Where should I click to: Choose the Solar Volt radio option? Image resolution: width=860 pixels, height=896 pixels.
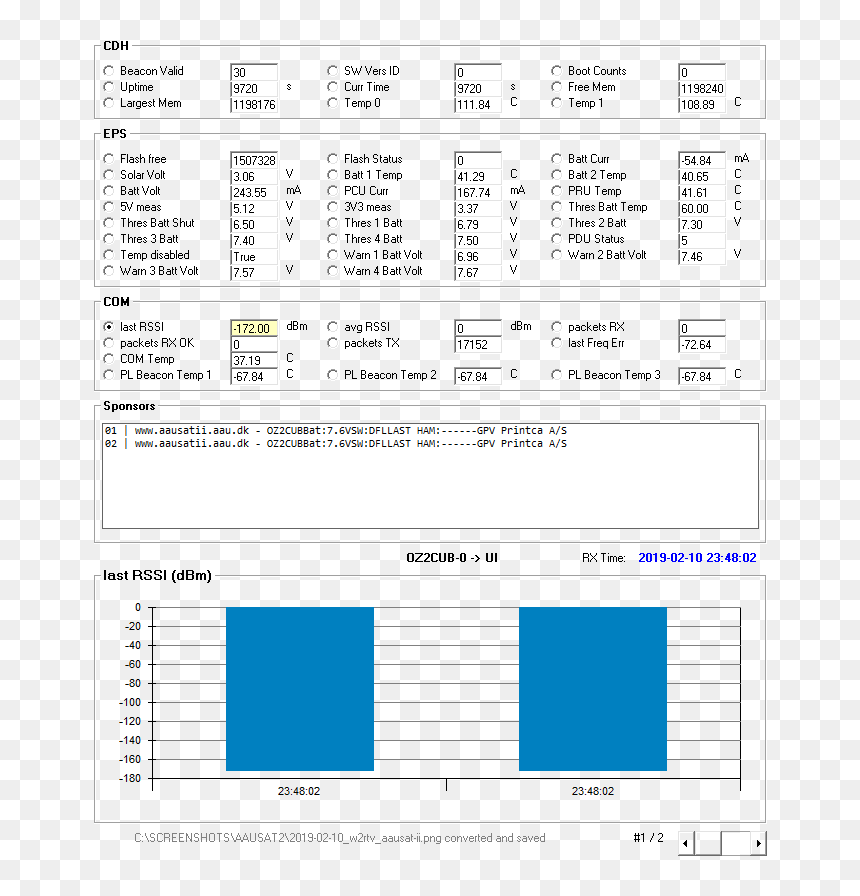[109, 175]
